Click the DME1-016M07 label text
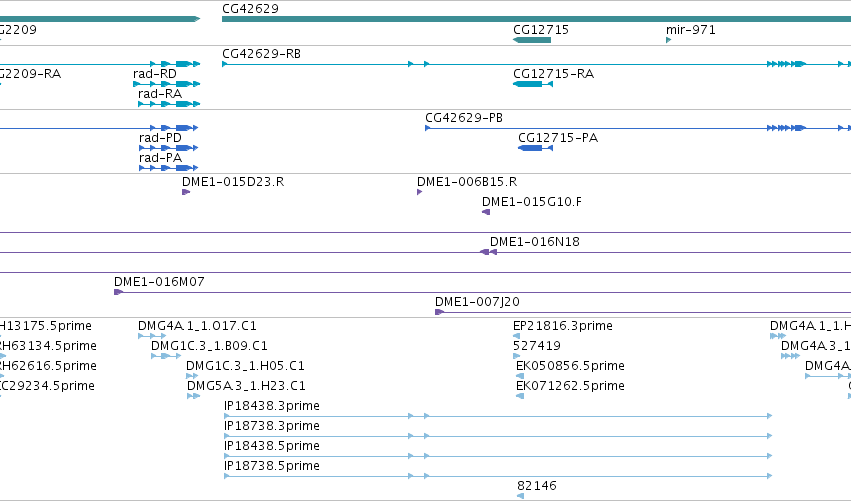This screenshot has width=851, height=501. 159,282
